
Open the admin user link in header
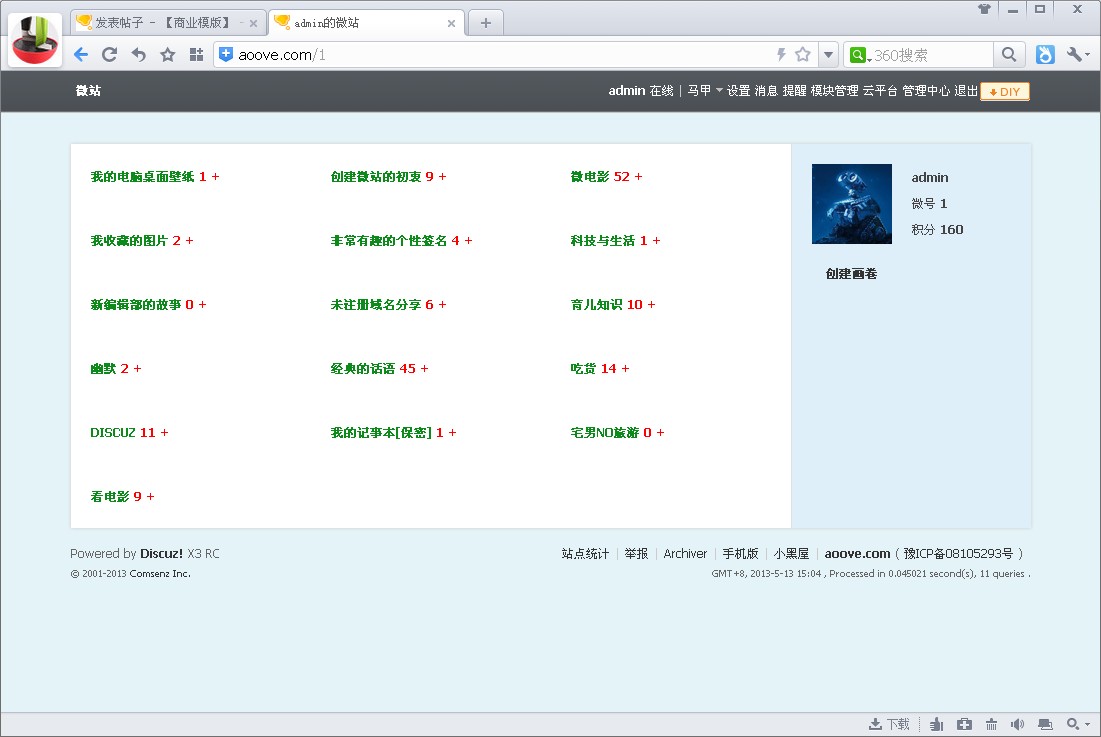pos(626,91)
